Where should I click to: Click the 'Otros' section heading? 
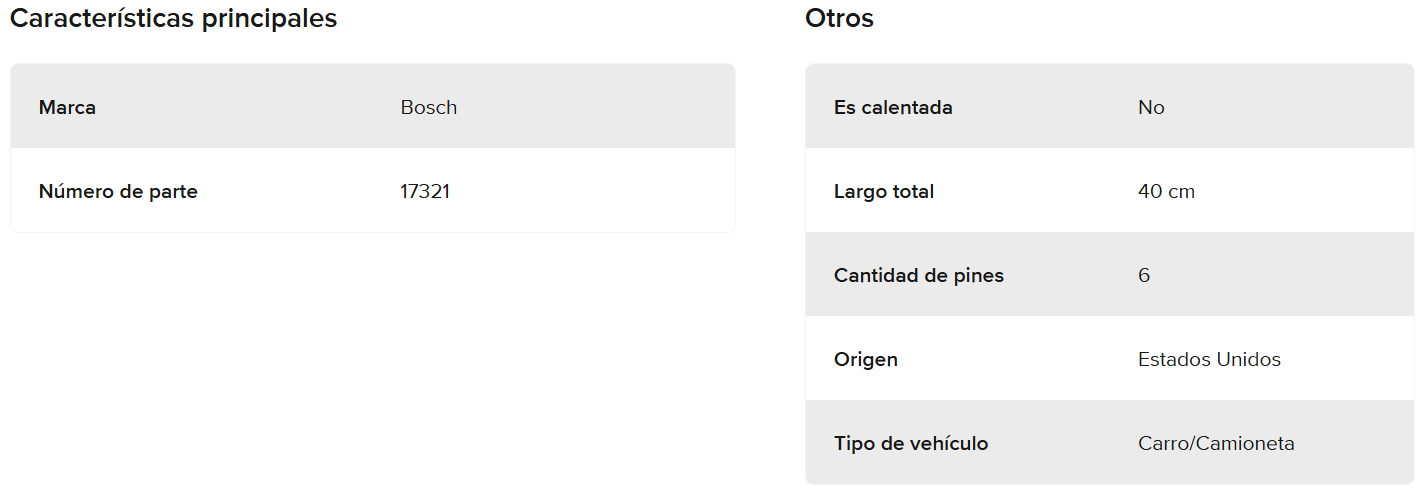(x=839, y=18)
